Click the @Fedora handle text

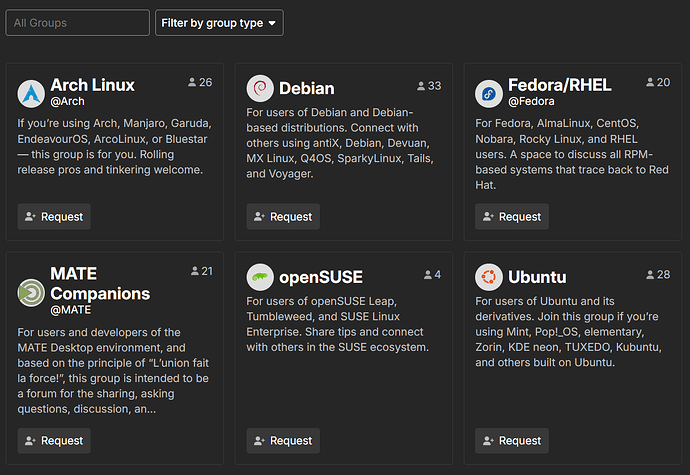click(531, 101)
